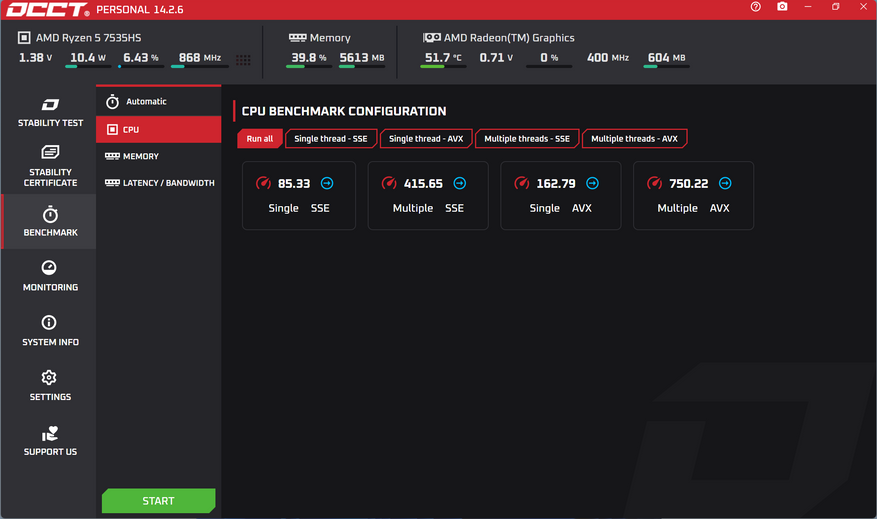The height and width of the screenshot is (519, 877).
Task: Click the red gauge icon beside 415.65
Action: [389, 183]
